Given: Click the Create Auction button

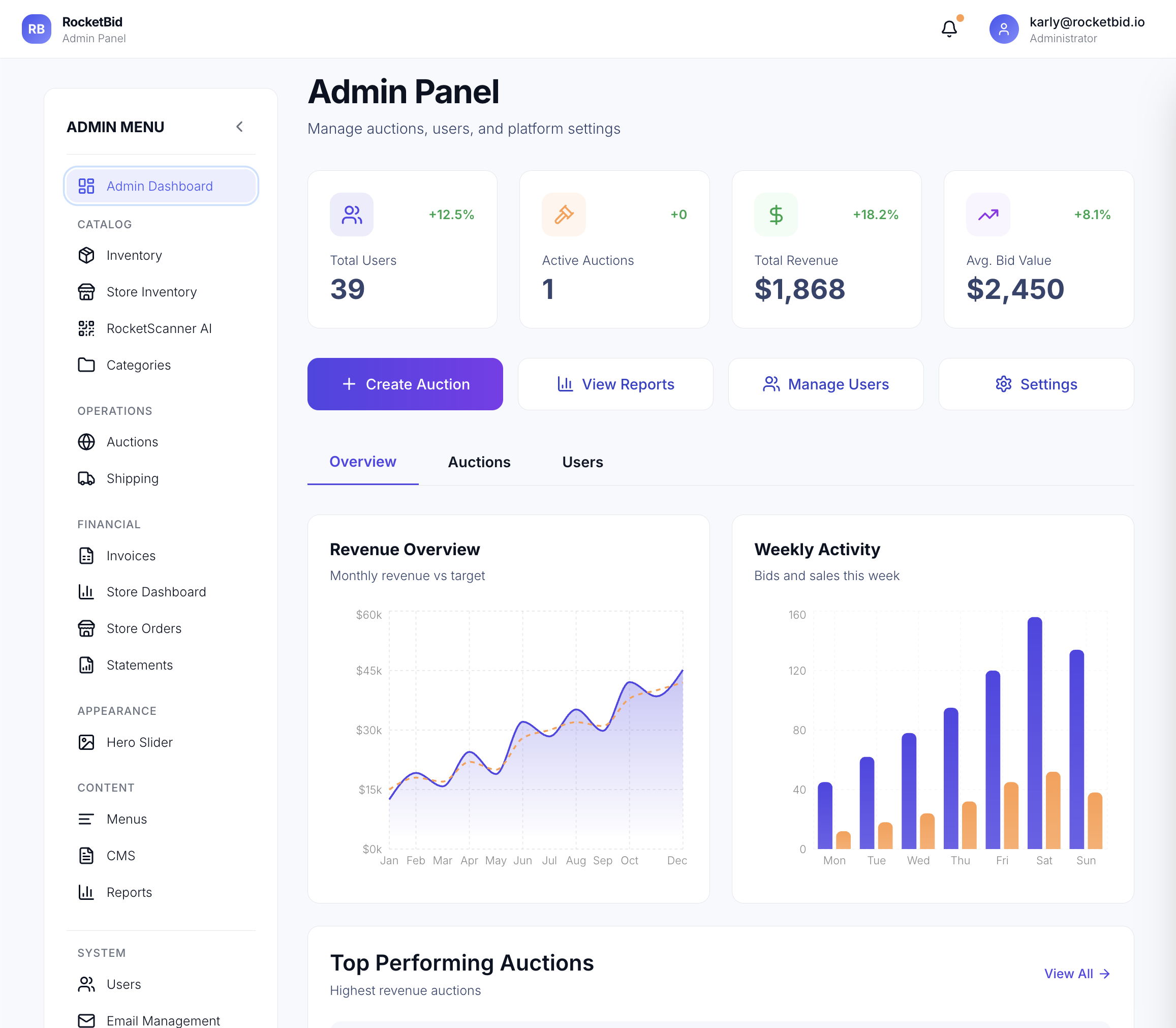Looking at the screenshot, I should (x=405, y=384).
